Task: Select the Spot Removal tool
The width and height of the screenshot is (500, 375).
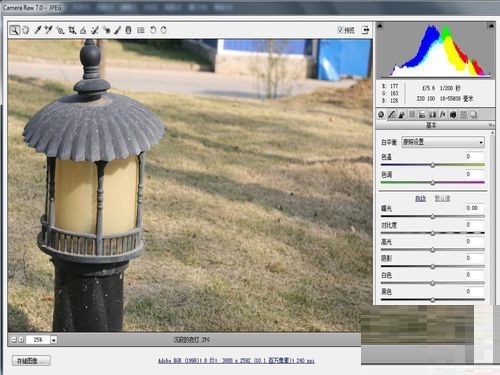Action: pos(95,30)
